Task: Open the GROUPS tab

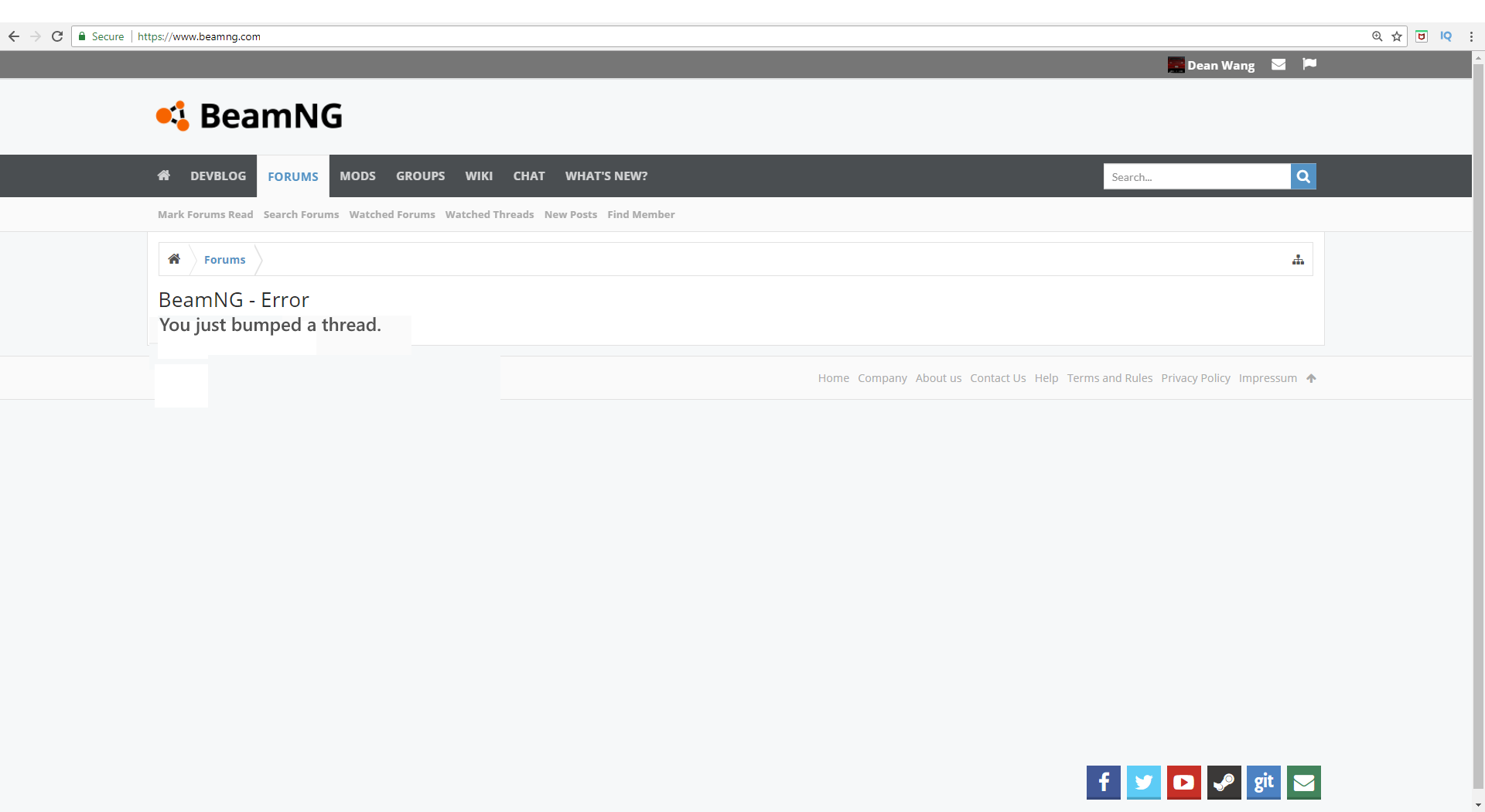Action: tap(421, 176)
